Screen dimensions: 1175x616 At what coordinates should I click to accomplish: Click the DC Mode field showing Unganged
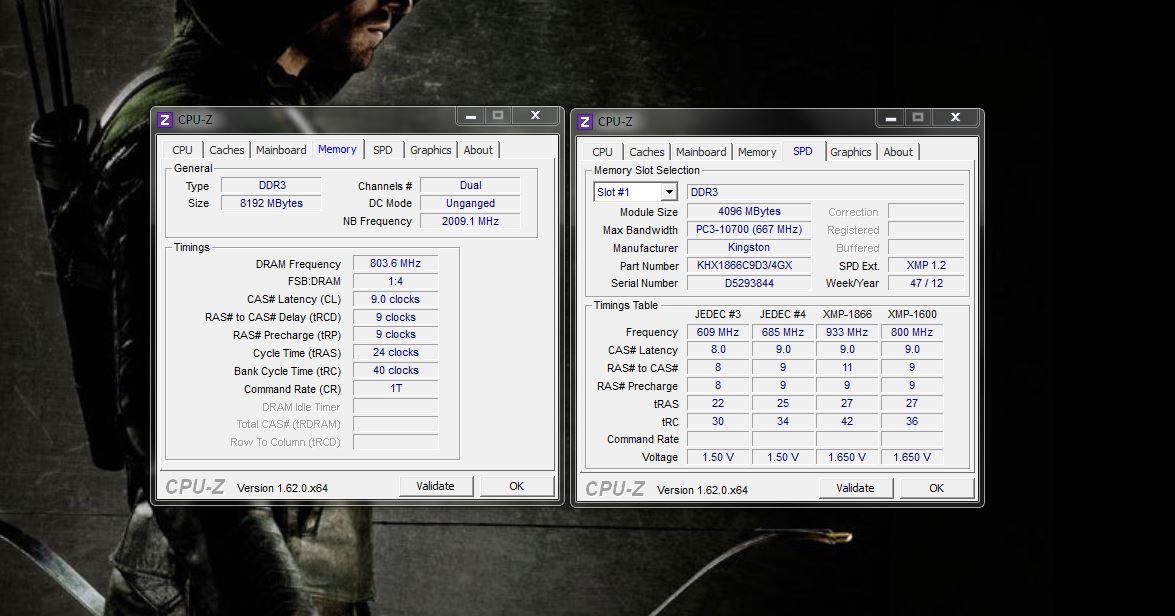click(x=471, y=203)
